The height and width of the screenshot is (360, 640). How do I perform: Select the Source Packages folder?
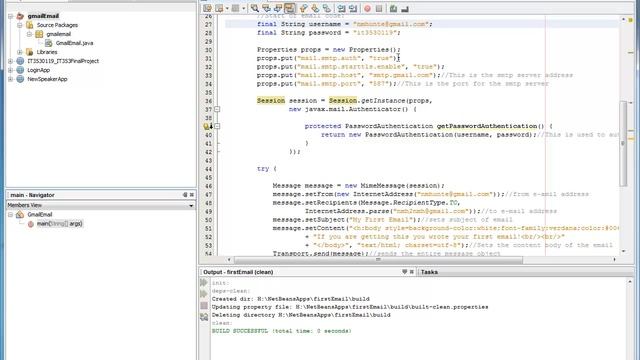click(x=57, y=25)
